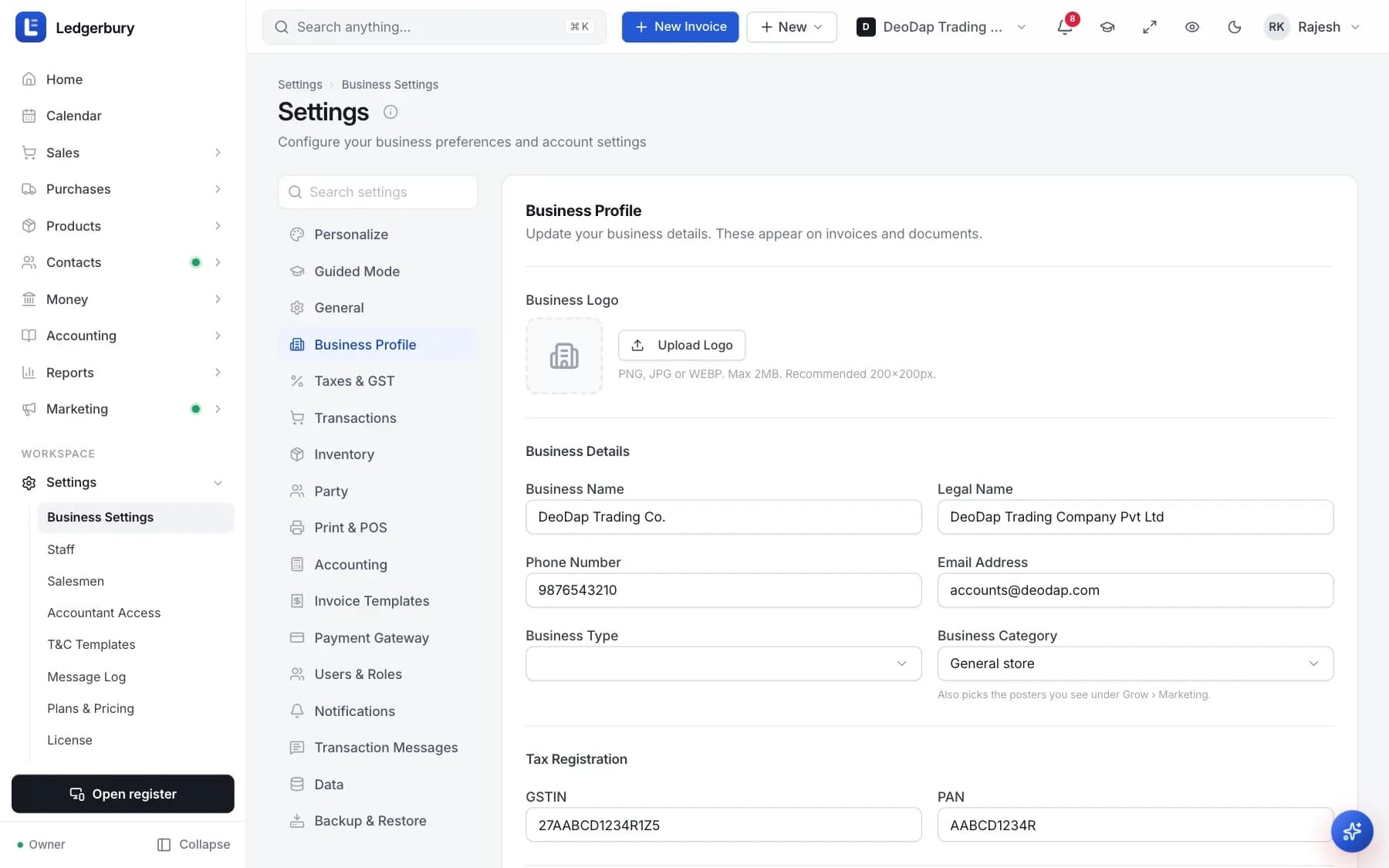The height and width of the screenshot is (868, 1389).
Task: Open Data settings section
Action: [378, 785]
